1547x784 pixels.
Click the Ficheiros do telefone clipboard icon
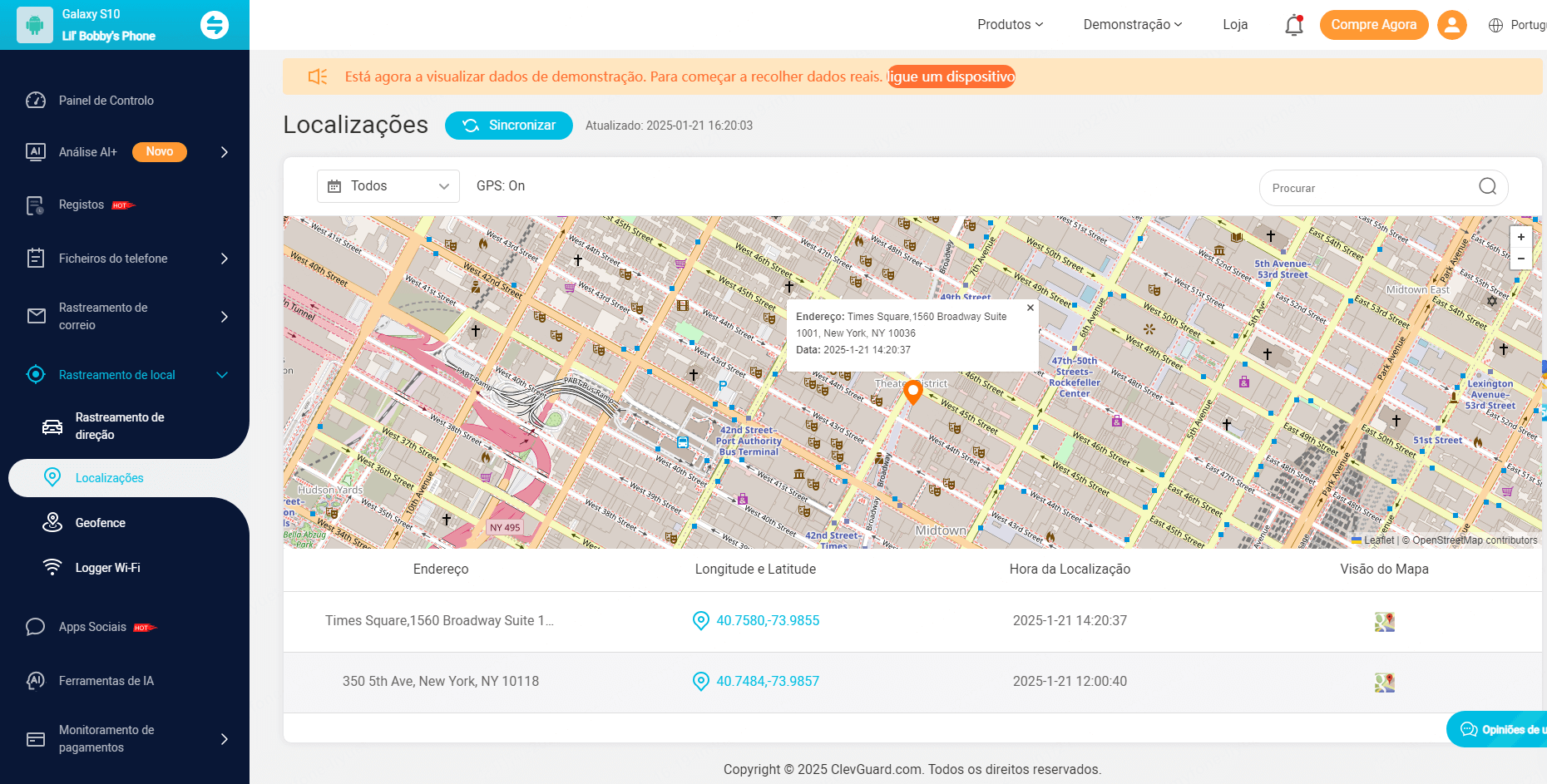pos(36,258)
